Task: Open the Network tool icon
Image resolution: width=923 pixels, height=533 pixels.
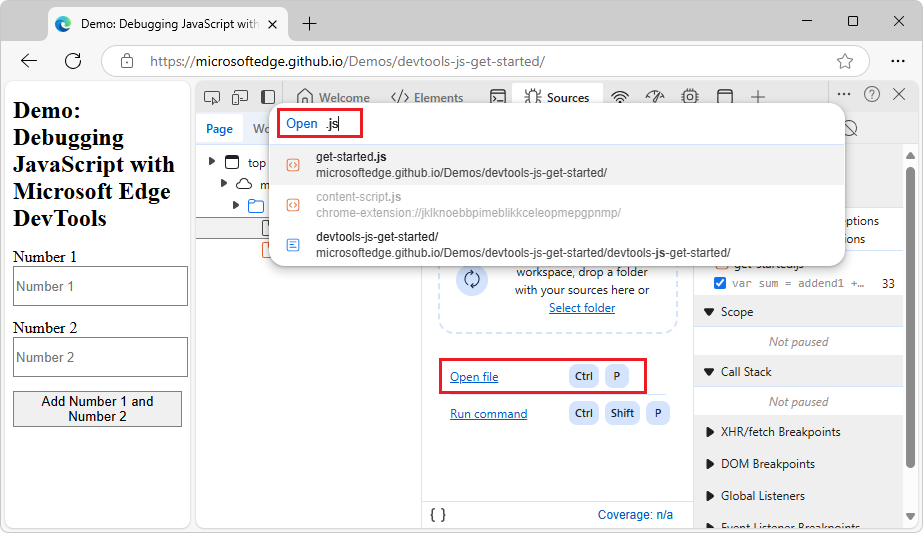Action: 620,97
